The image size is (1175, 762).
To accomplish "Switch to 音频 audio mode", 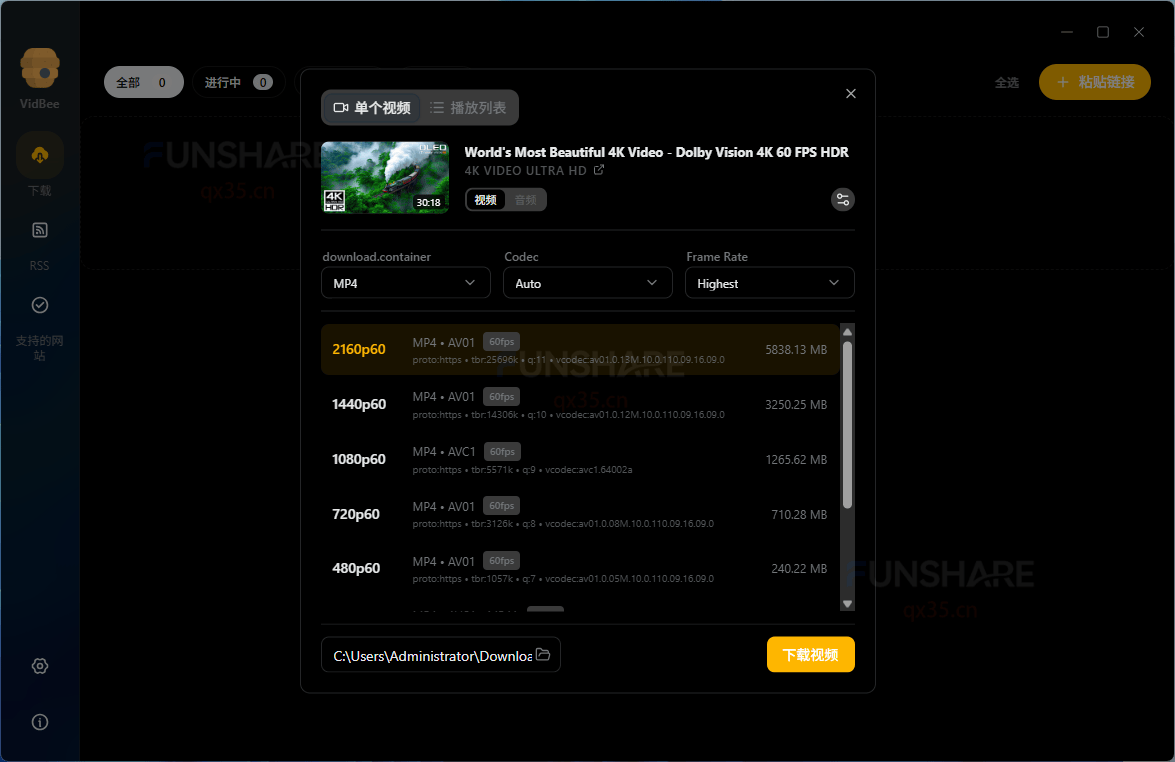I will [525, 200].
